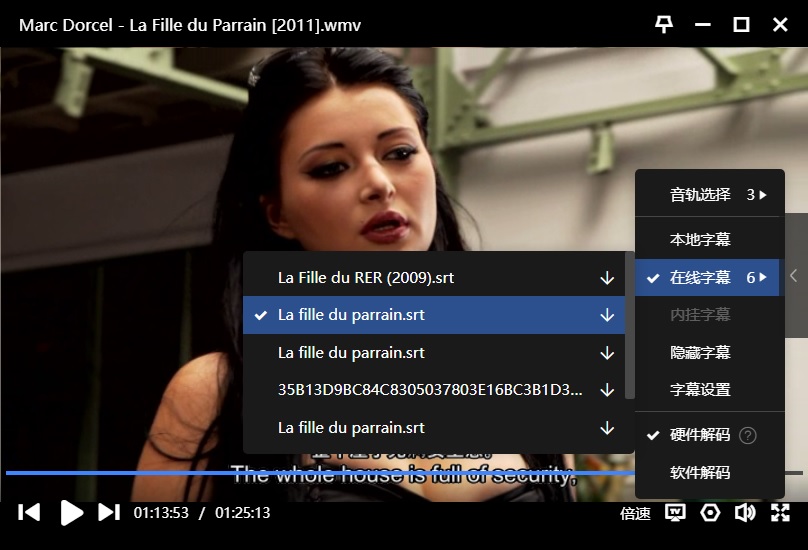Open the 倍速 playback speed selector
Image resolution: width=808 pixels, height=550 pixels.
coord(635,514)
